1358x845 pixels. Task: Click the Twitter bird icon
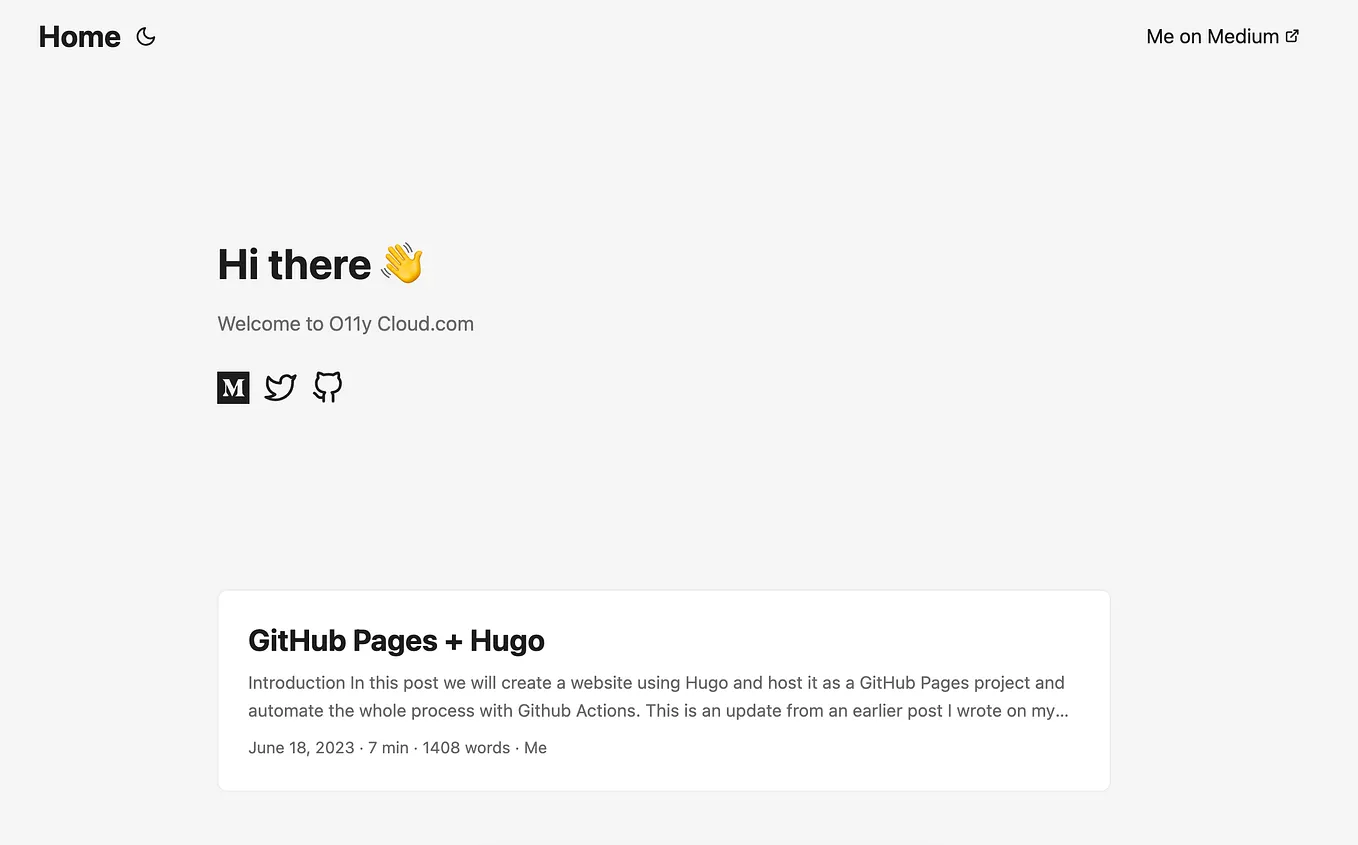(x=280, y=387)
